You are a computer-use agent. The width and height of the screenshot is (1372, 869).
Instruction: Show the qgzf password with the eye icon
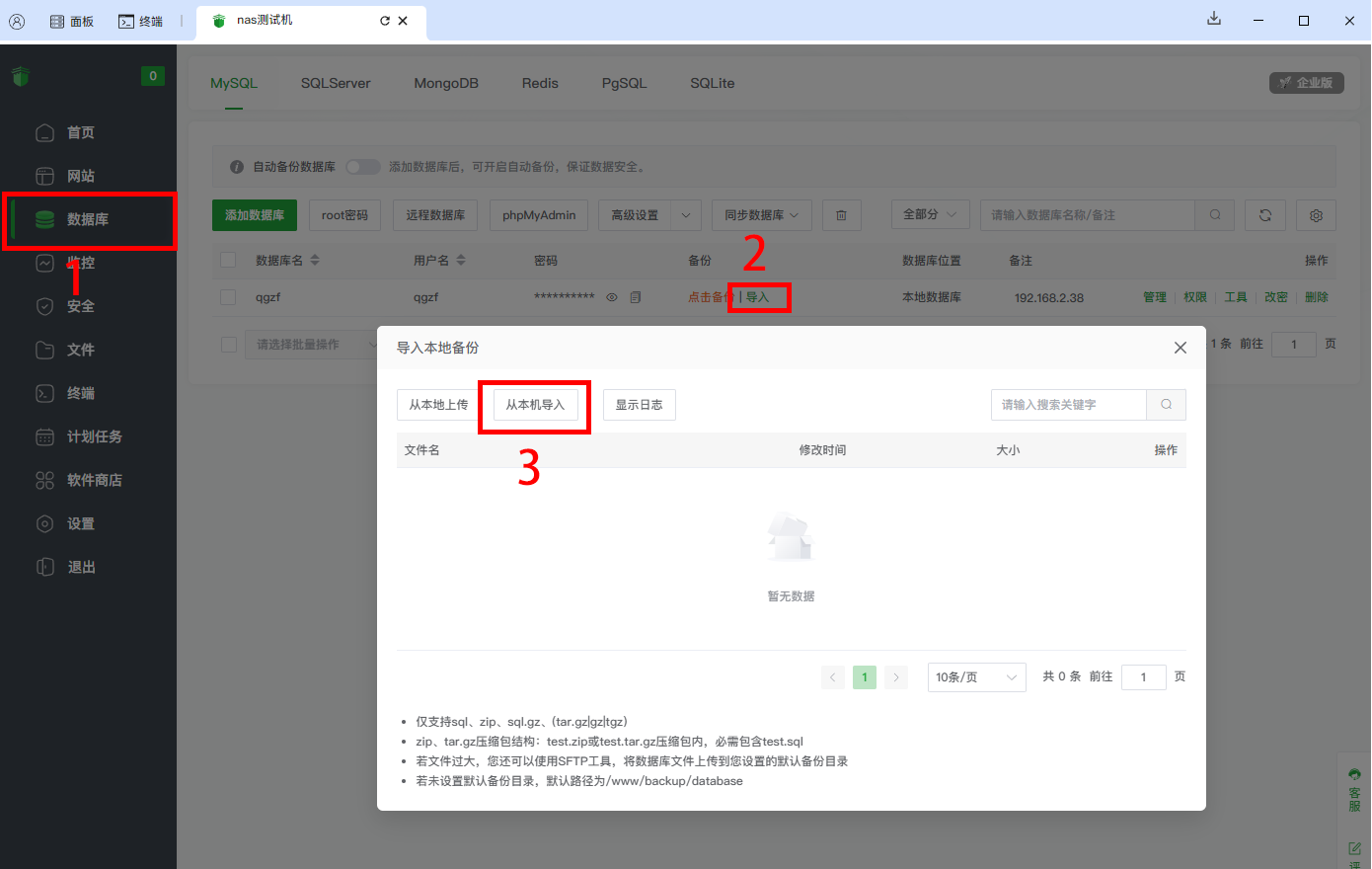click(x=612, y=297)
